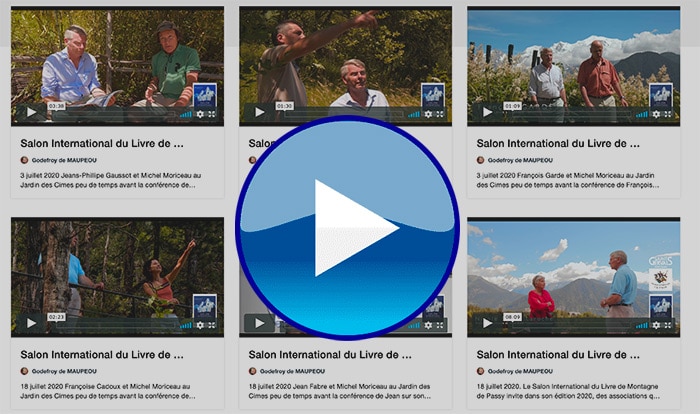Screen dimensions: 700x414
Task: Open settings gear on François Garde video
Action: pos(656,114)
